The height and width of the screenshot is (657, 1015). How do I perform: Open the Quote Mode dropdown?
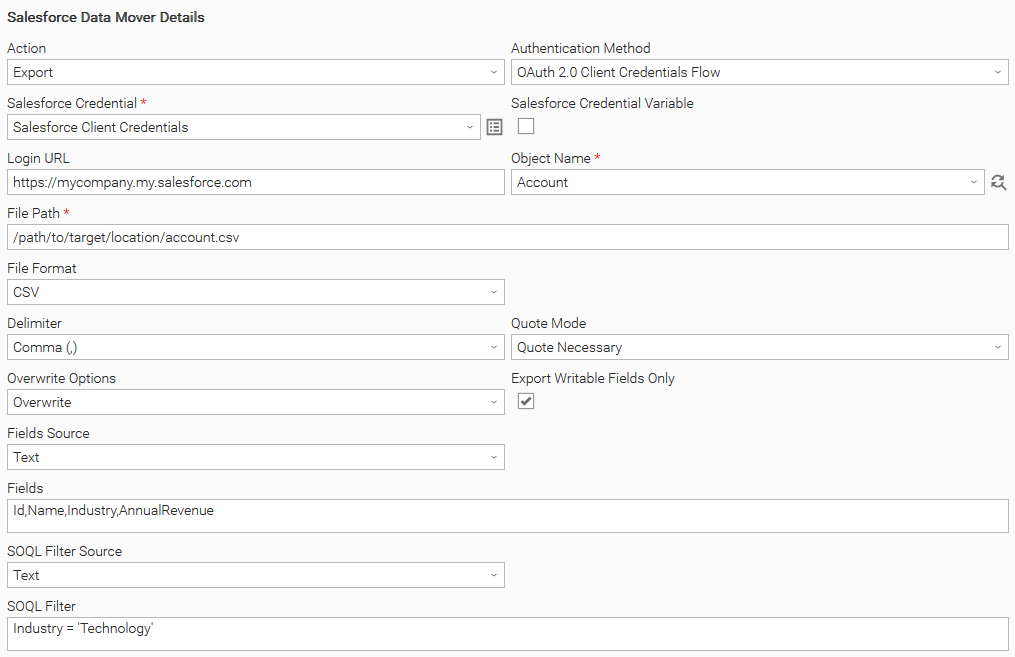[760, 348]
